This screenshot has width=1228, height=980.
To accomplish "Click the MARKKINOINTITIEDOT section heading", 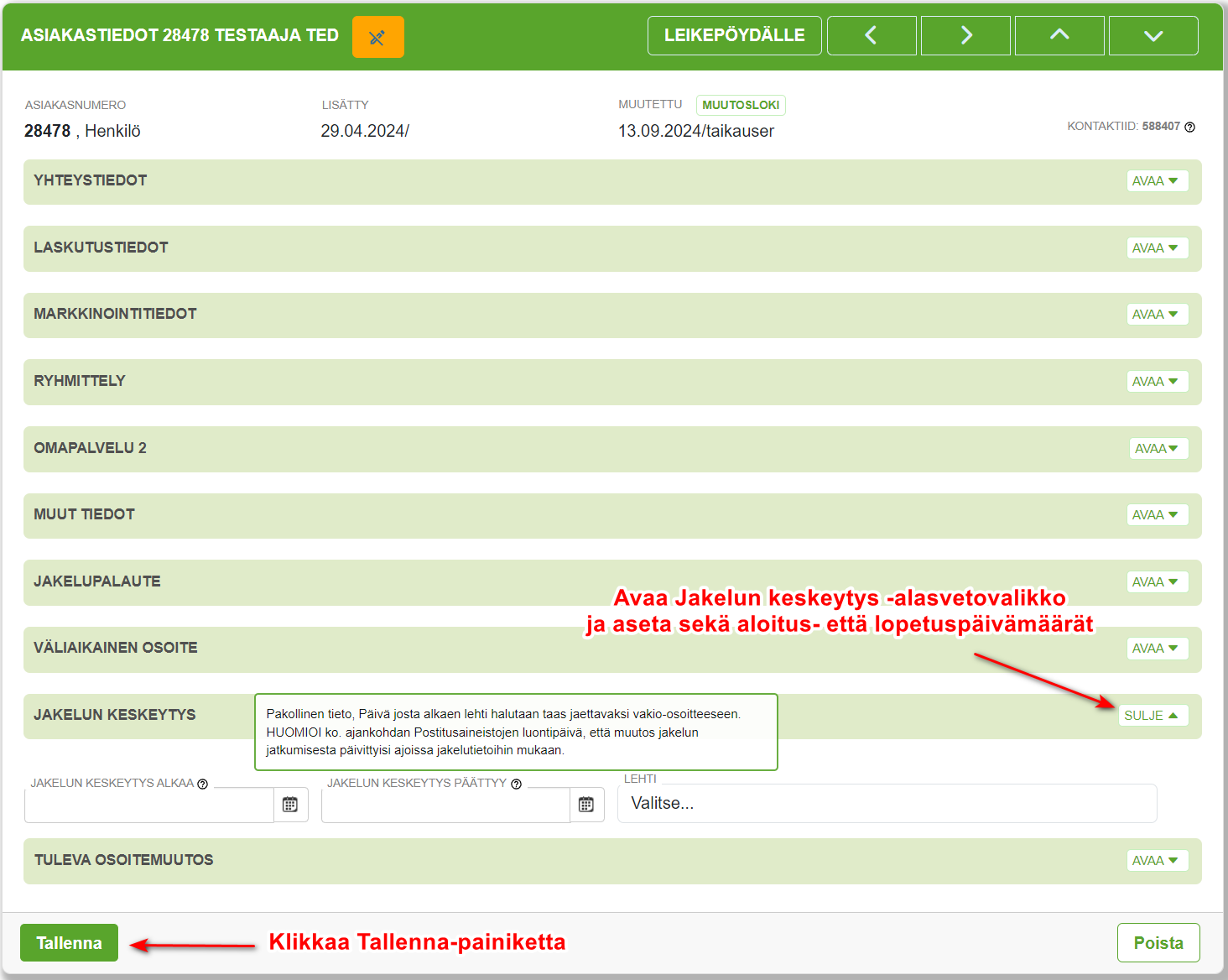I will [x=115, y=314].
